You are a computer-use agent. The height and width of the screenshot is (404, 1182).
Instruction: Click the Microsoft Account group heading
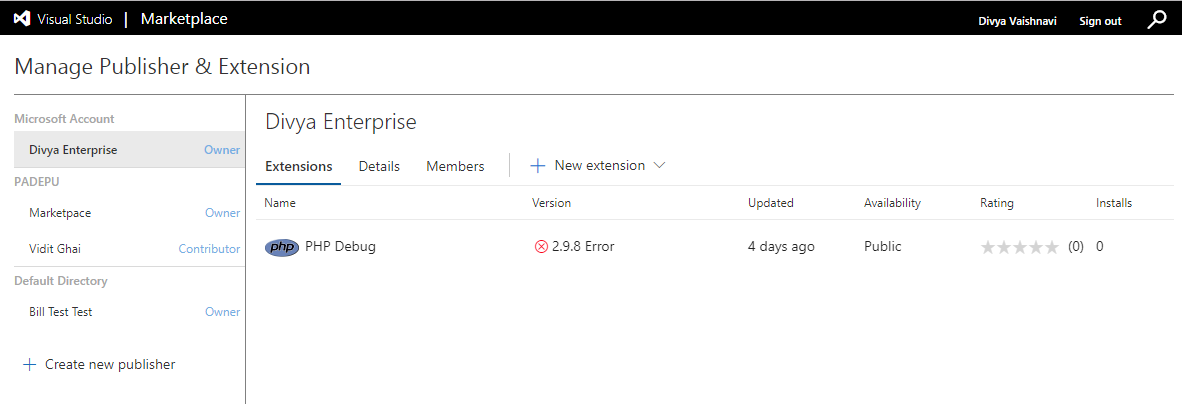(x=64, y=119)
